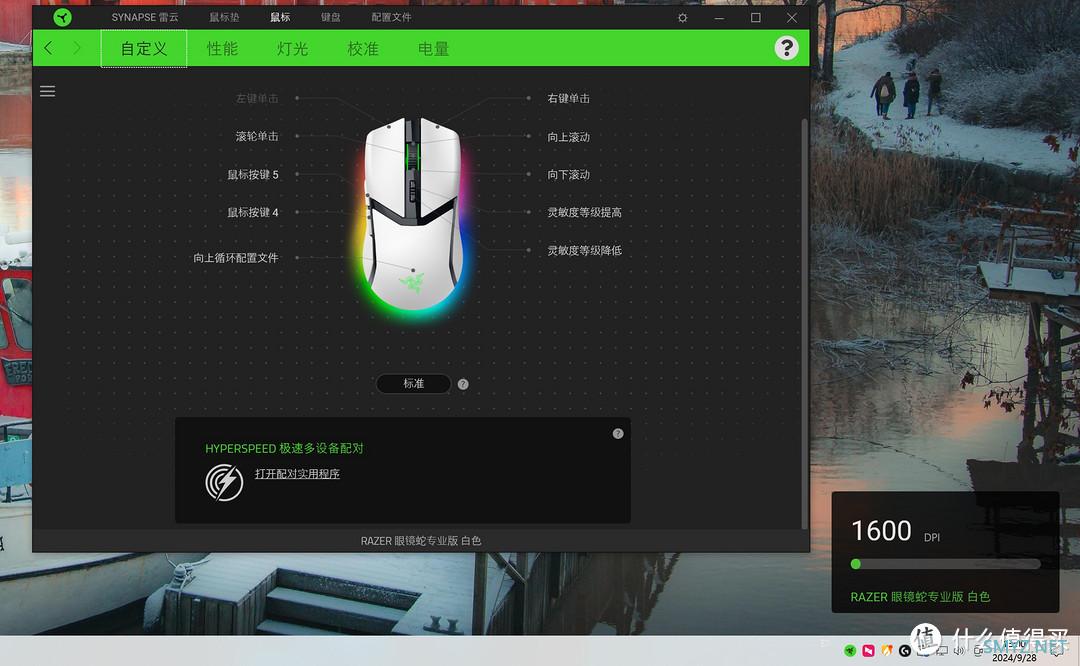Switch to 鼠标垫 tab
The height and width of the screenshot is (666, 1080).
225,17
